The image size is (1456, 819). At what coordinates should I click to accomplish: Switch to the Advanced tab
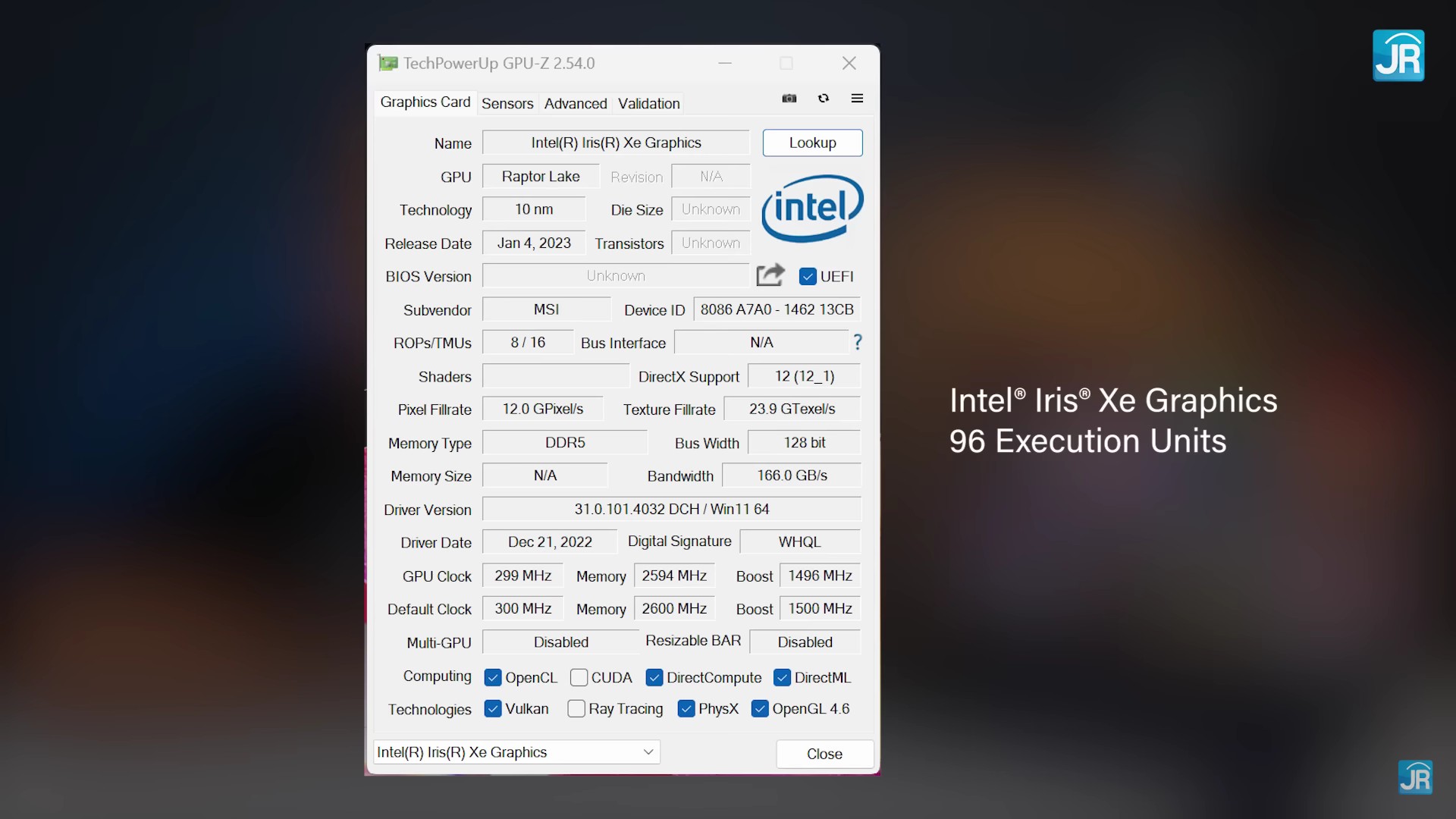pos(576,104)
